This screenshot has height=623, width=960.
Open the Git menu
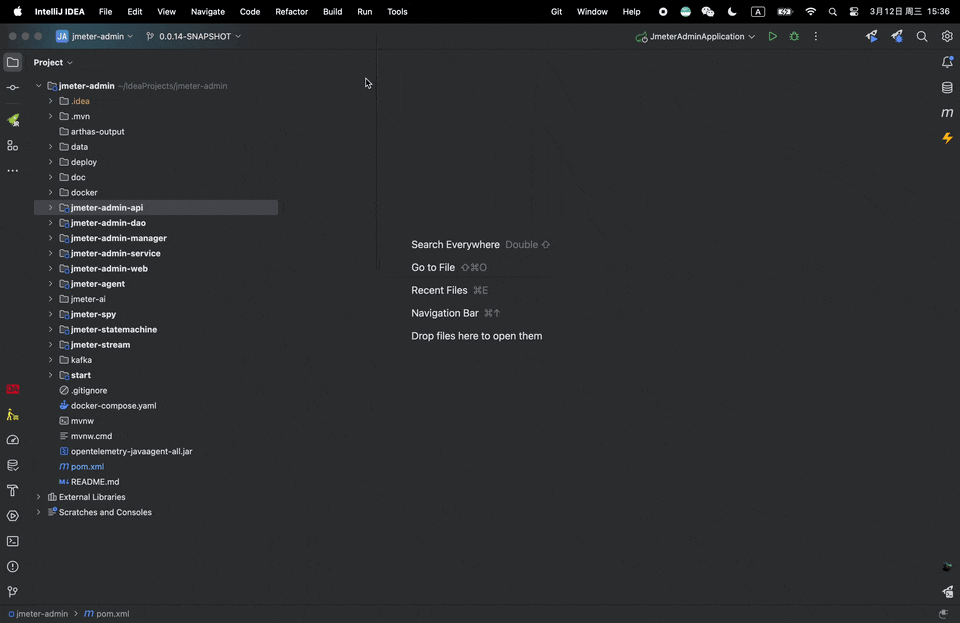(x=557, y=12)
